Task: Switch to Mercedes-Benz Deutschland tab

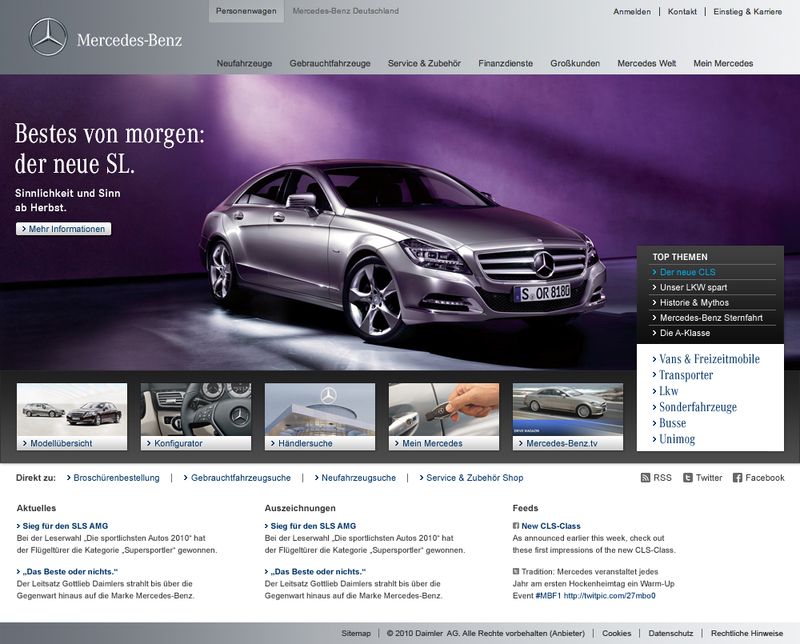Action: point(346,11)
